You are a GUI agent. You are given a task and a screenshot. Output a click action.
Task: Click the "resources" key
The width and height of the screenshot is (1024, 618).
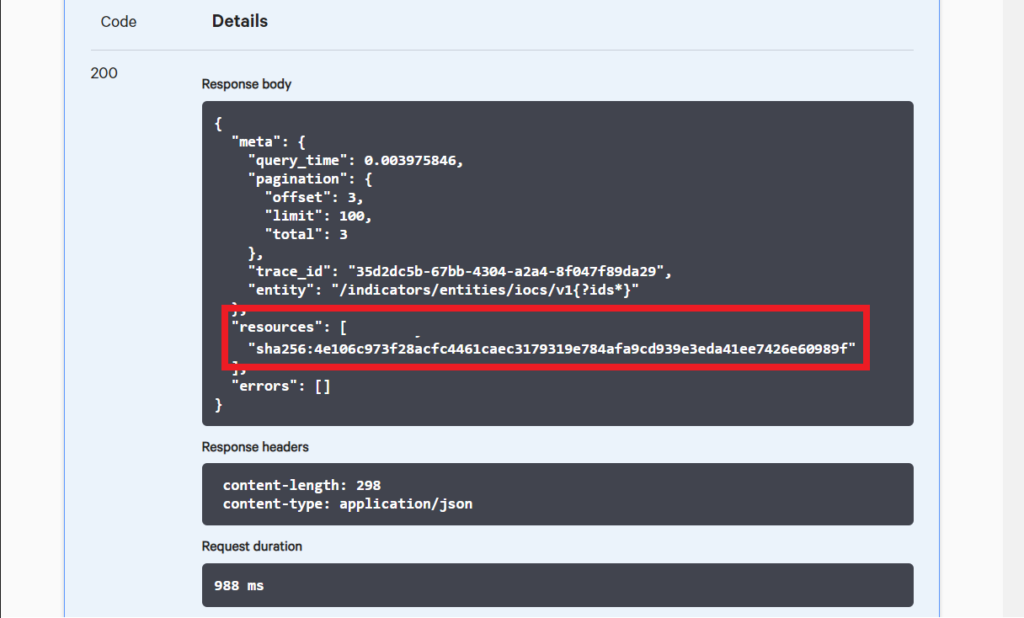277,327
